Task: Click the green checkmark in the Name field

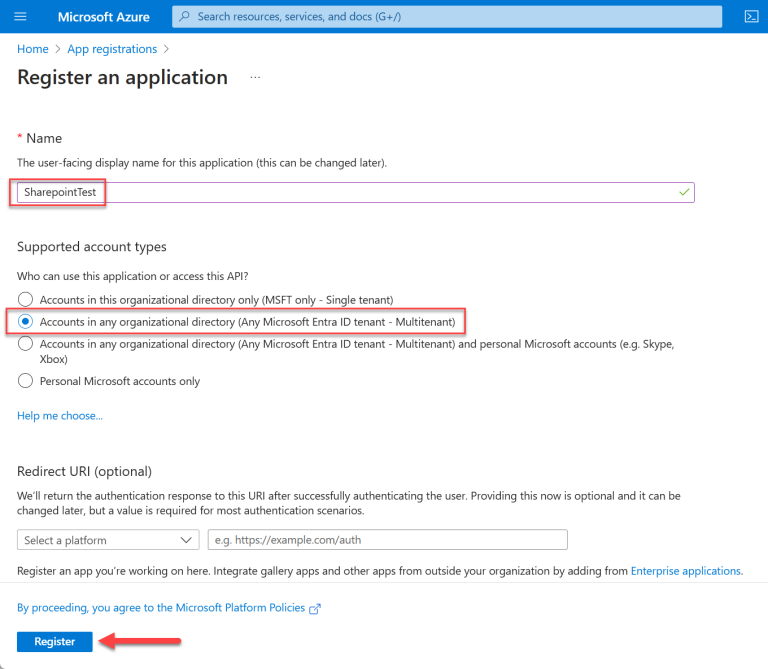Action: [x=684, y=192]
